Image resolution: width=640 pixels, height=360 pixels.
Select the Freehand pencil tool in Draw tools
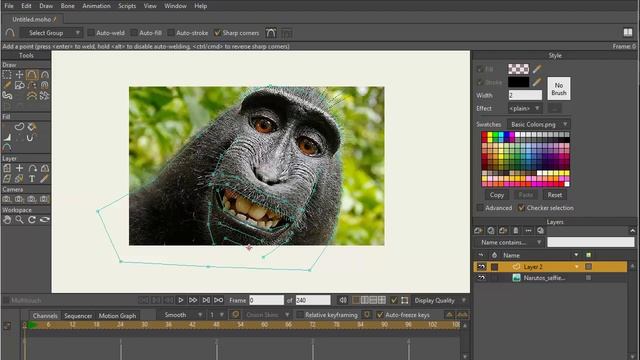7,85
